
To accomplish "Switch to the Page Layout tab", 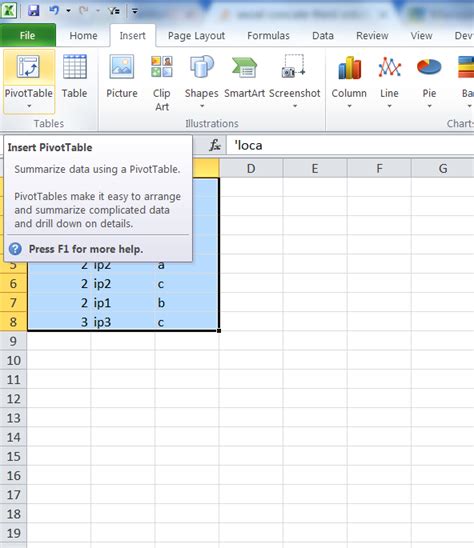I will tap(196, 35).
